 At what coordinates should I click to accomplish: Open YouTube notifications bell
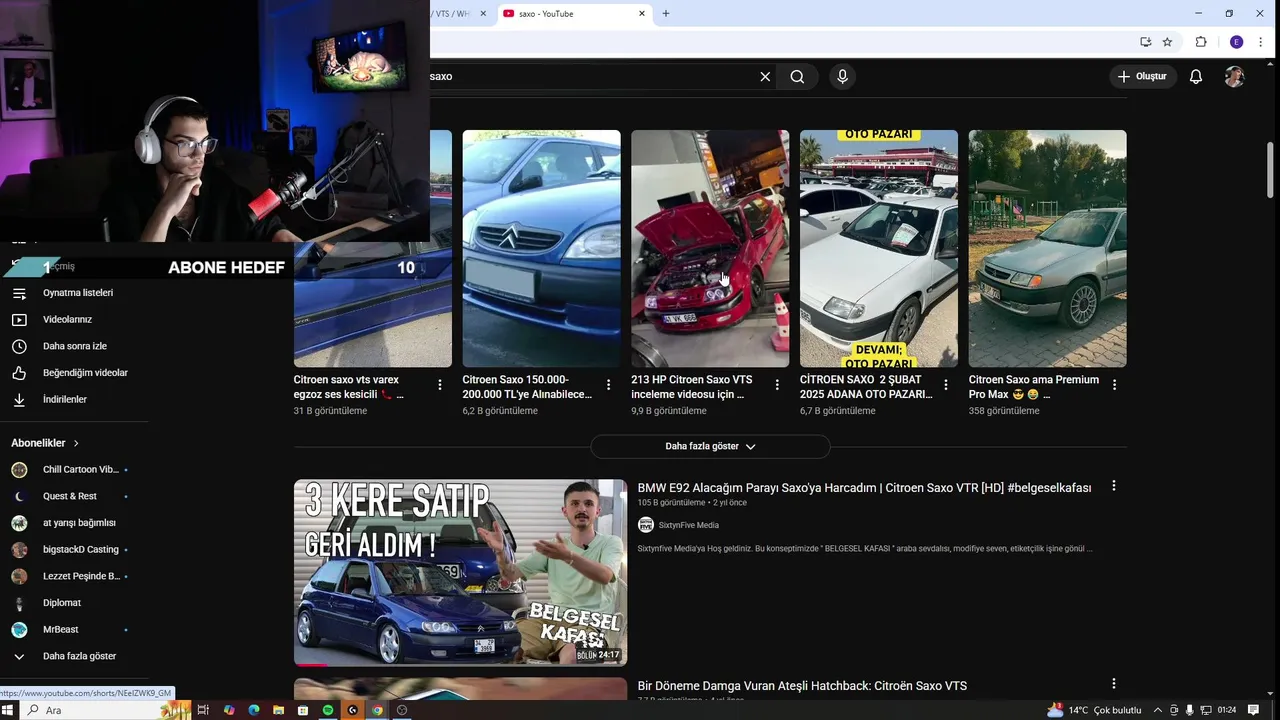coord(1195,76)
